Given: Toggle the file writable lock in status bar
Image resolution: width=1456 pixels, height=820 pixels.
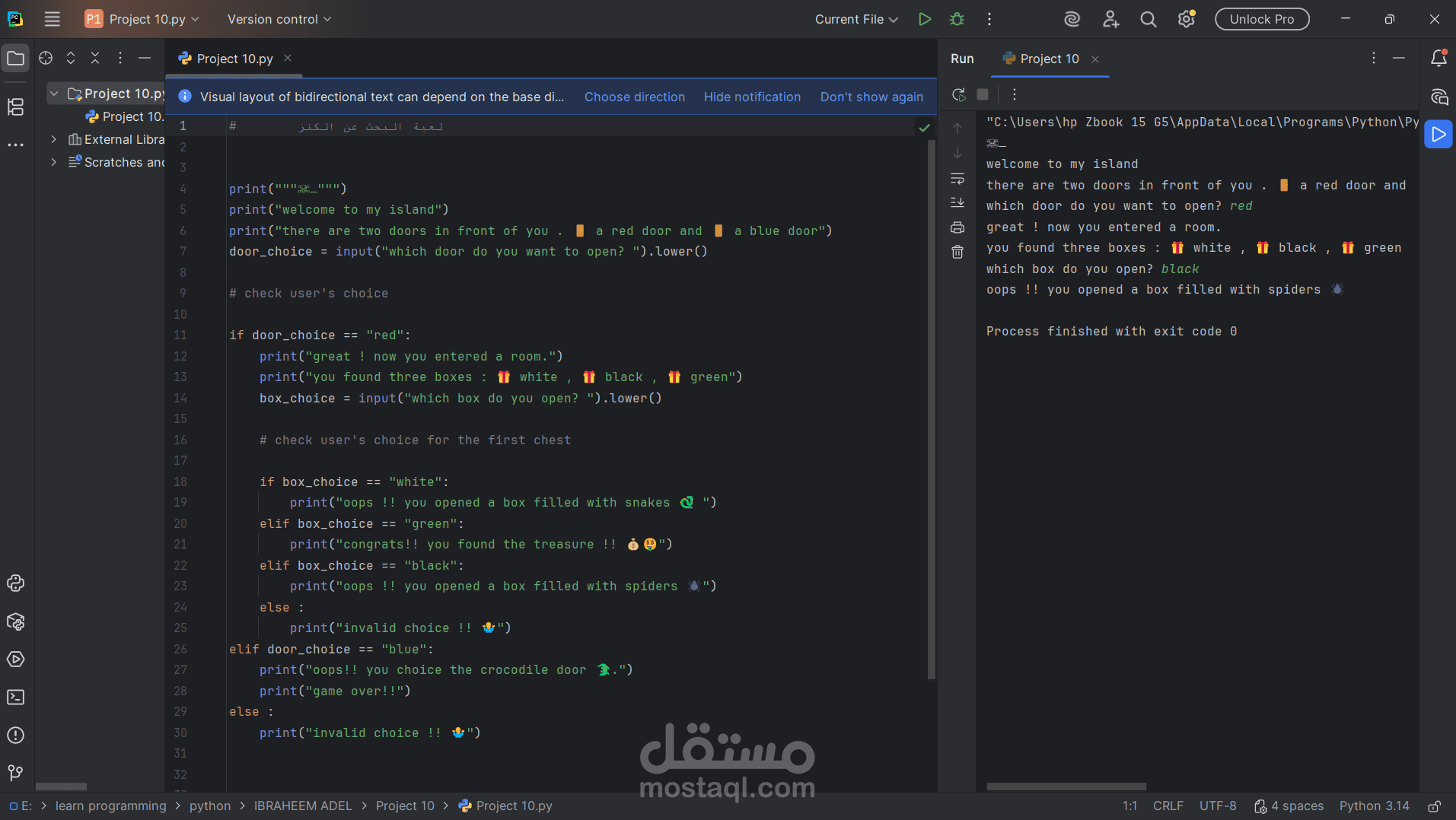Looking at the screenshot, I should click(1435, 806).
